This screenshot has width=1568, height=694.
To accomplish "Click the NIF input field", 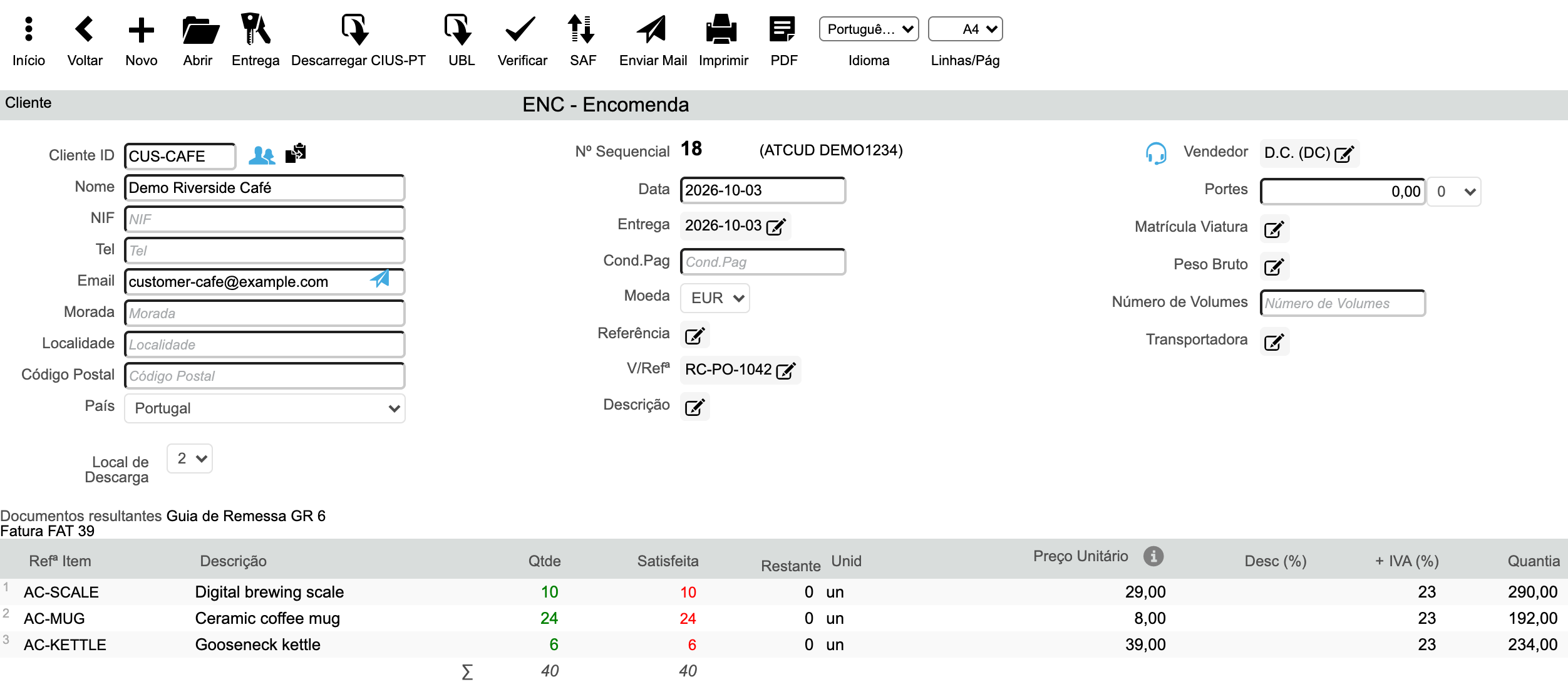I will (265, 219).
